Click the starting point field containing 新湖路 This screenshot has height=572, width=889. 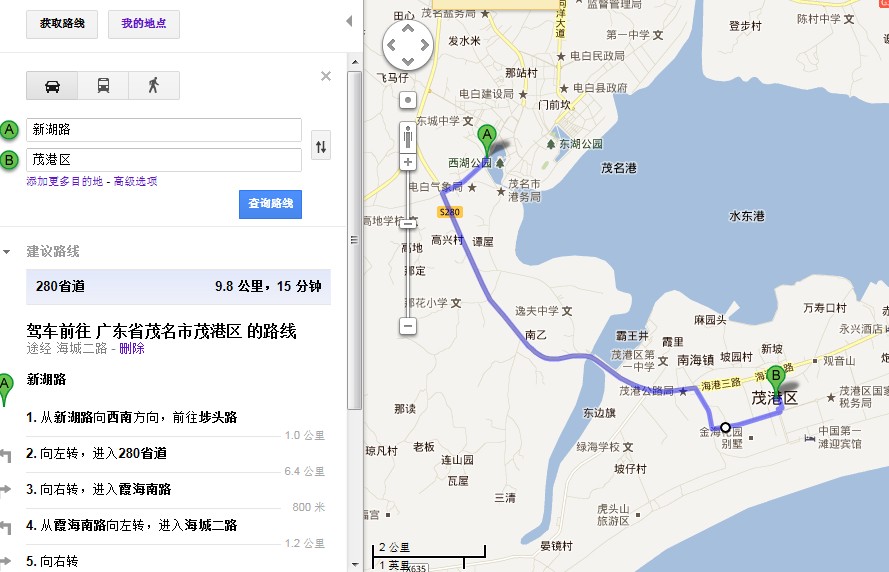[x=164, y=130]
